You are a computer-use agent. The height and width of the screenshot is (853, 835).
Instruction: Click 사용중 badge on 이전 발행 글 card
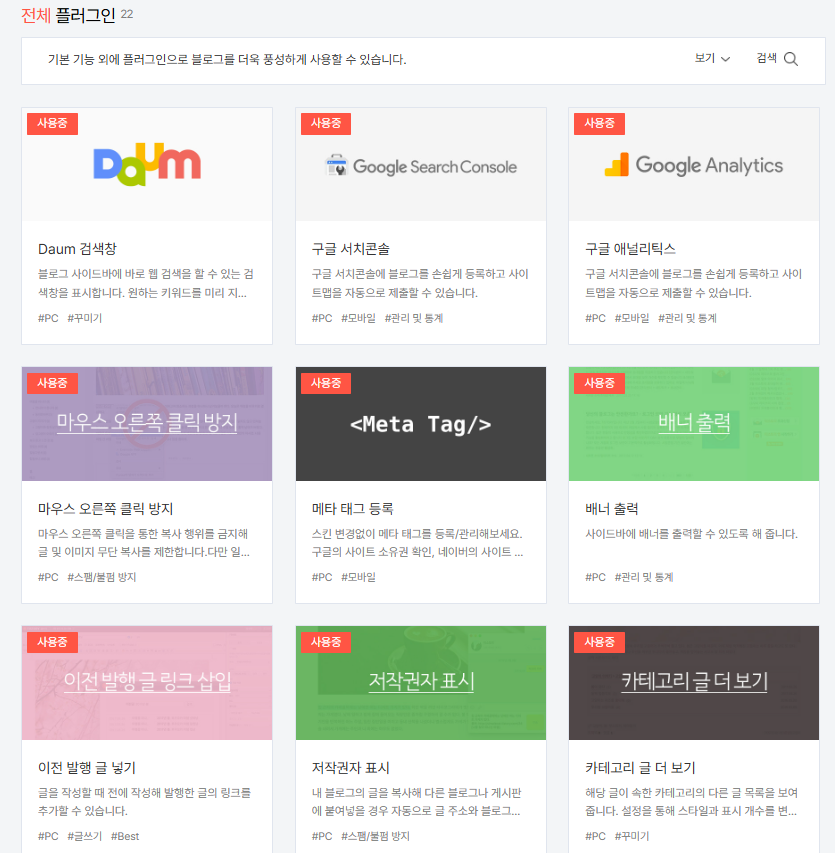(52, 642)
